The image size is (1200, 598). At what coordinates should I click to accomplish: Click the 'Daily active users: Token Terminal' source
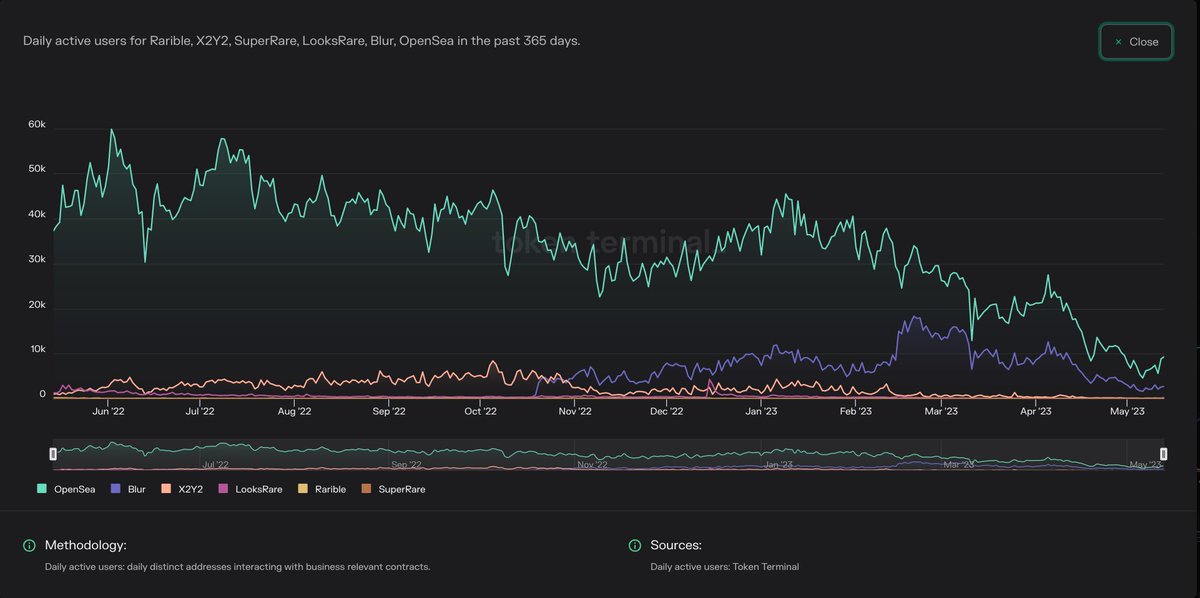[x=725, y=567]
